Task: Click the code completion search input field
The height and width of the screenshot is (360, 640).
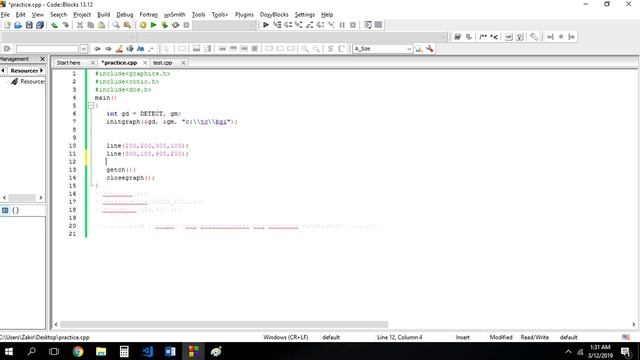Action: (x=47, y=49)
